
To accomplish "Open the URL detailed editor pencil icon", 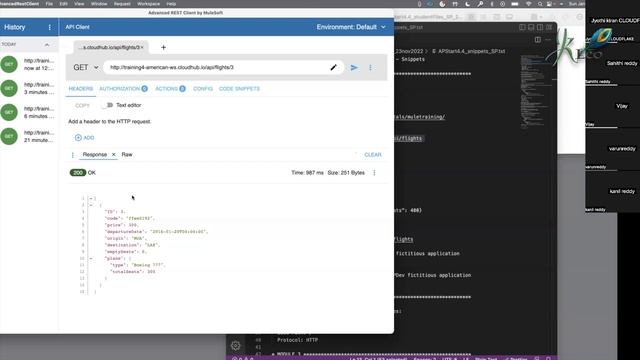I will (x=333, y=67).
